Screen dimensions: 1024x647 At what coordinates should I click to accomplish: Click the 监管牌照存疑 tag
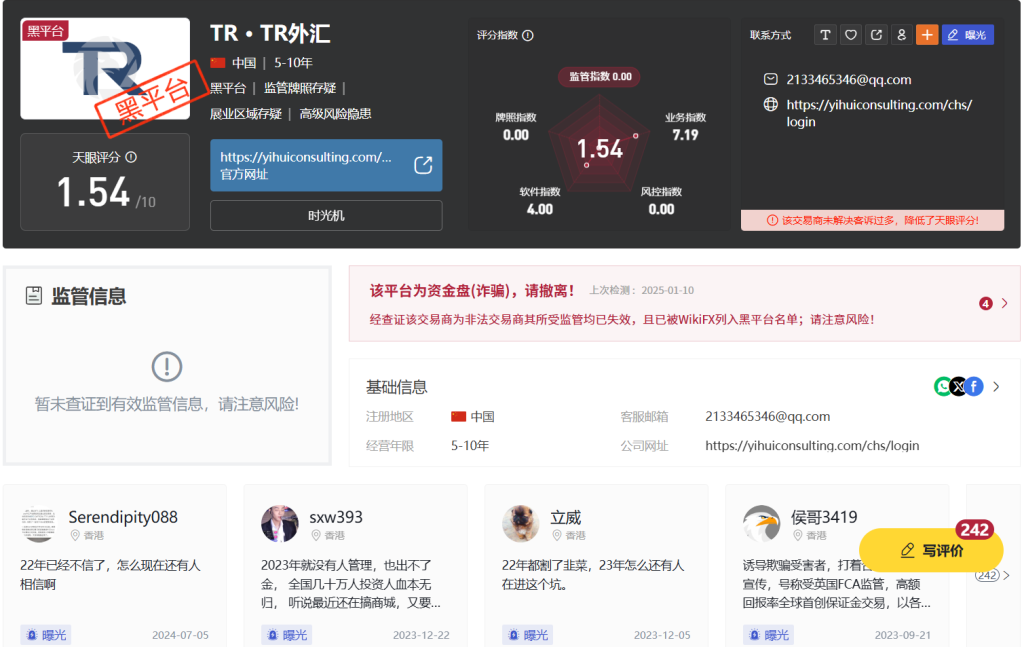pos(300,88)
